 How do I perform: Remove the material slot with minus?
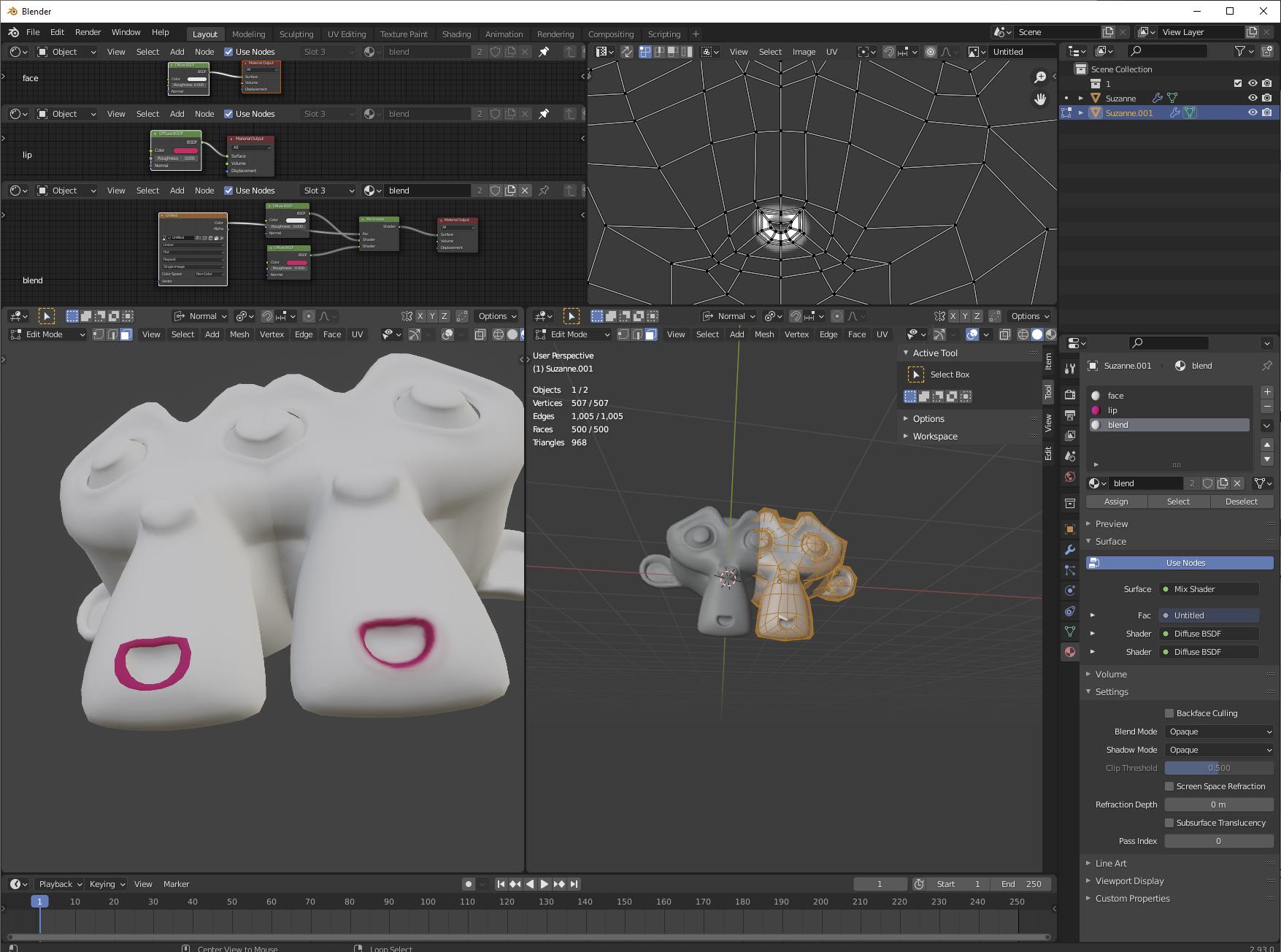click(x=1267, y=406)
